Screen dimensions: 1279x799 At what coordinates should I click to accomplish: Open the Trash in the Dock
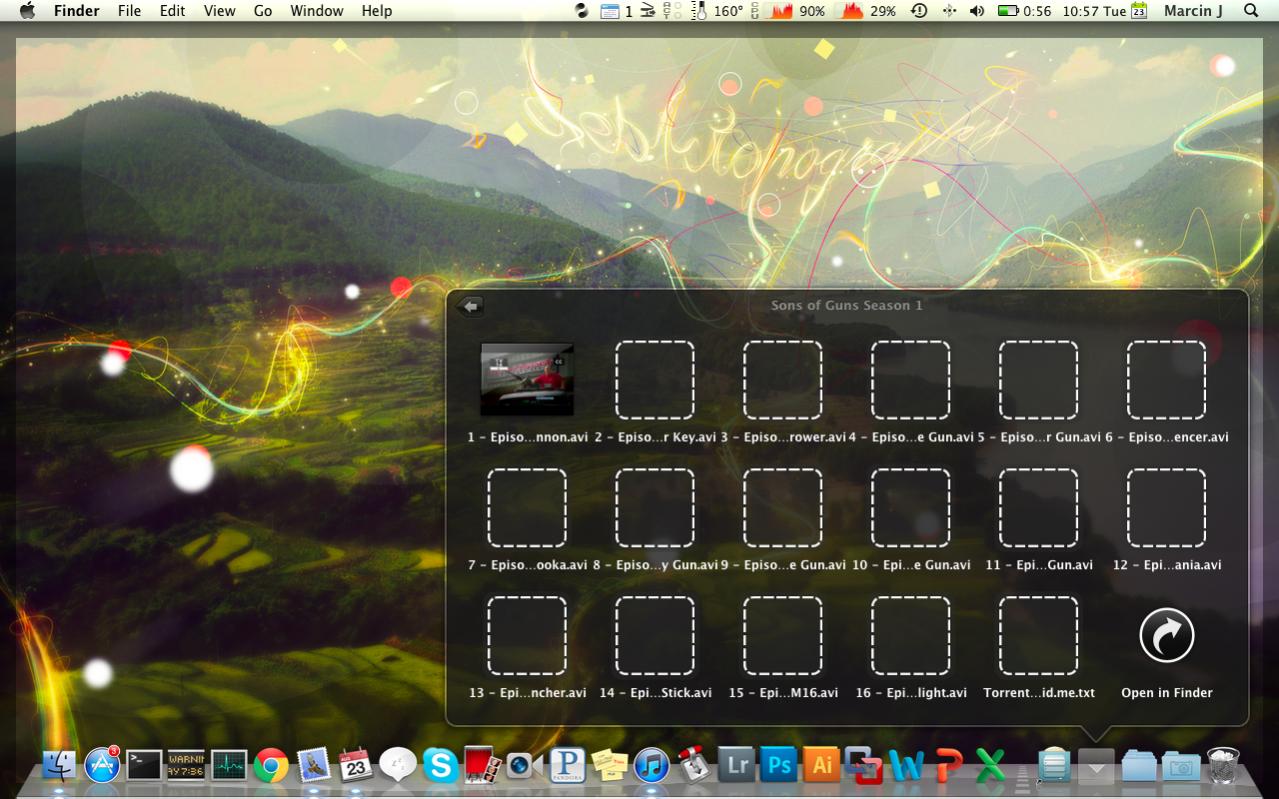[x=1224, y=765]
